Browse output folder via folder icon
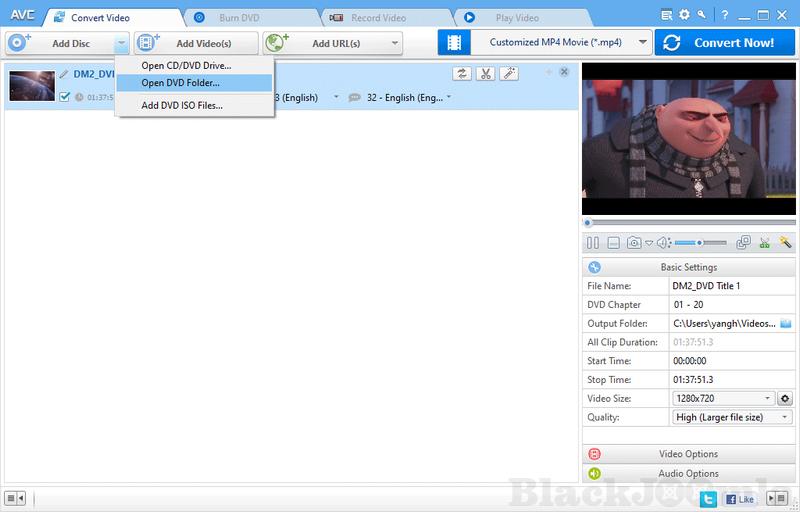Image resolution: width=800 pixels, height=512 pixels. (786, 323)
